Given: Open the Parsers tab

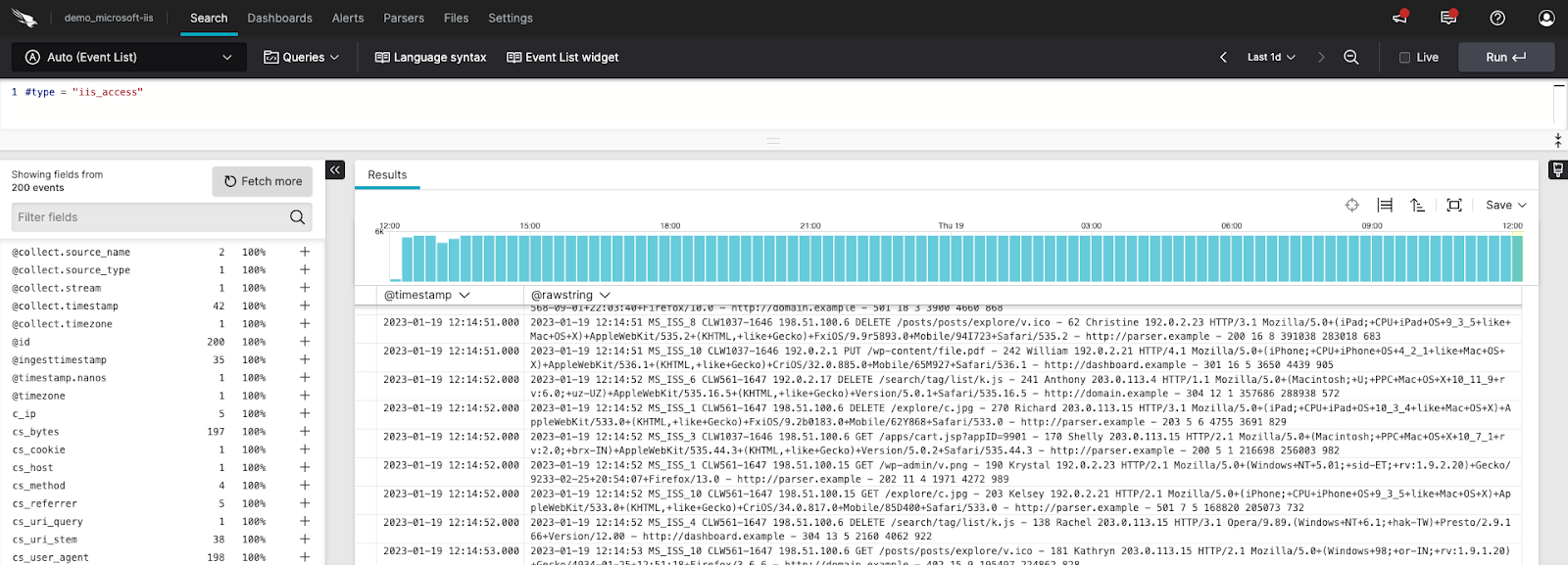Looking at the screenshot, I should pos(404,18).
